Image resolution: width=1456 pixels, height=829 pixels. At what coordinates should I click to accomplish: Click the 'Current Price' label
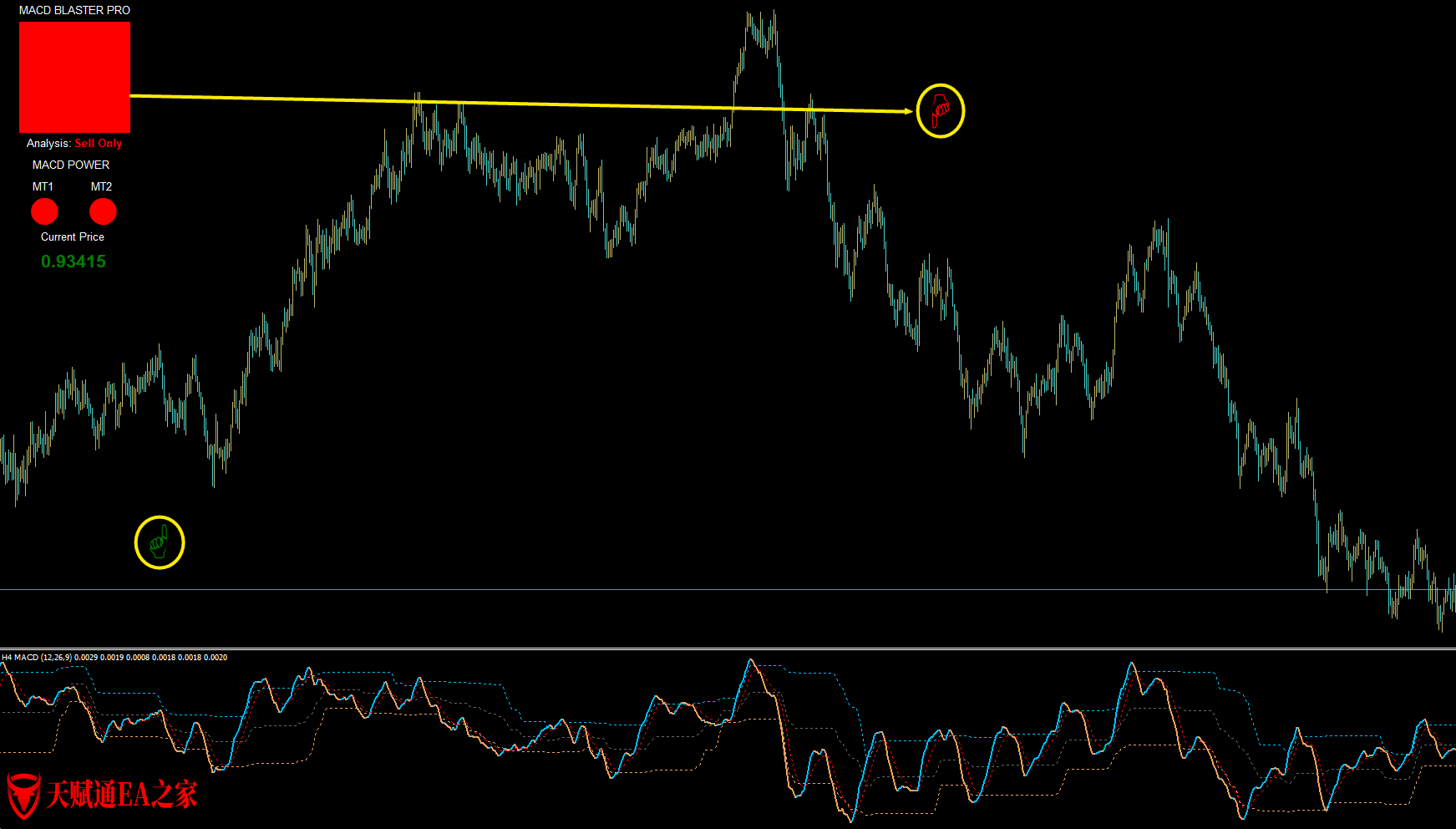pos(73,236)
